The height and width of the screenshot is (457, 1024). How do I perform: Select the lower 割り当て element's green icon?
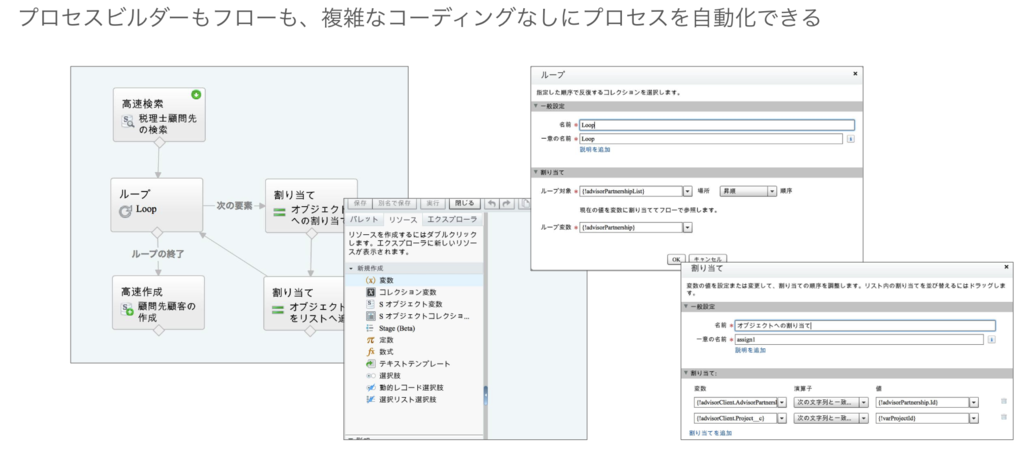(279, 309)
